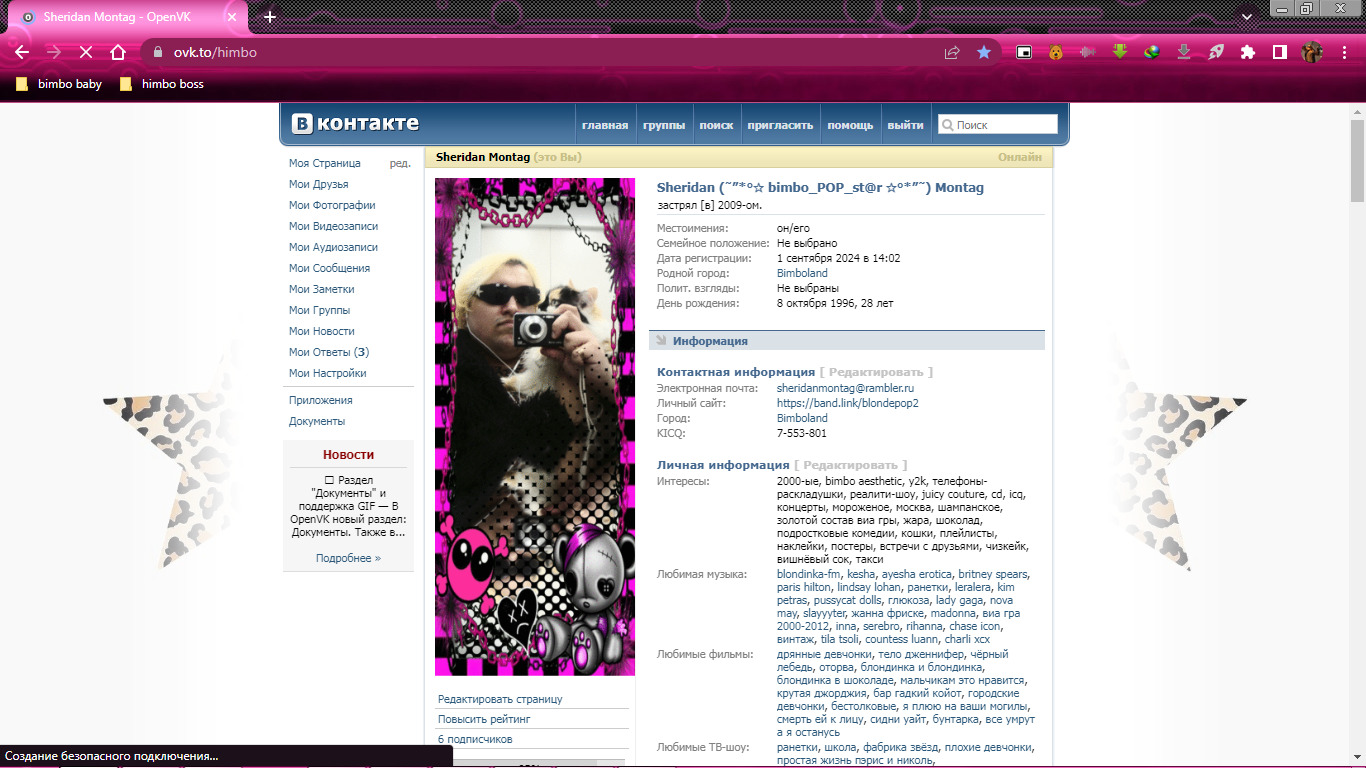The width and height of the screenshot is (1366, 768).
Task: Open the picture-in-picture extension
Action: [x=1024, y=52]
